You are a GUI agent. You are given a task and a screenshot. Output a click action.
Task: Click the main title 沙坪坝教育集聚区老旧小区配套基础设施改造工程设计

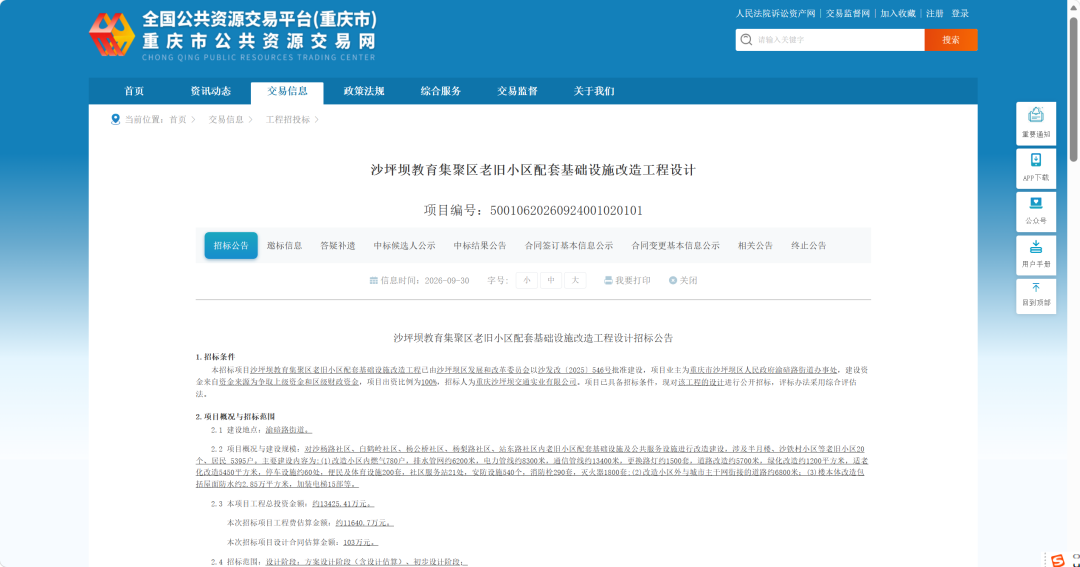(533, 170)
